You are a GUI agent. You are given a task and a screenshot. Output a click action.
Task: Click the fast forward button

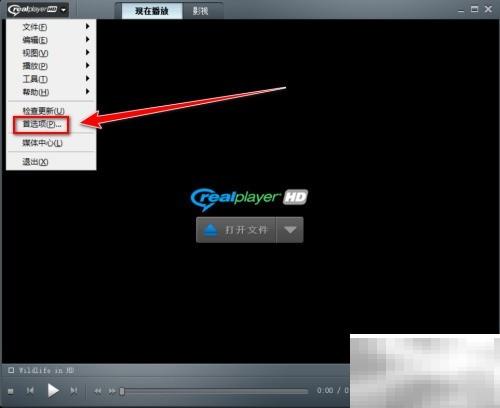[x=112, y=391]
